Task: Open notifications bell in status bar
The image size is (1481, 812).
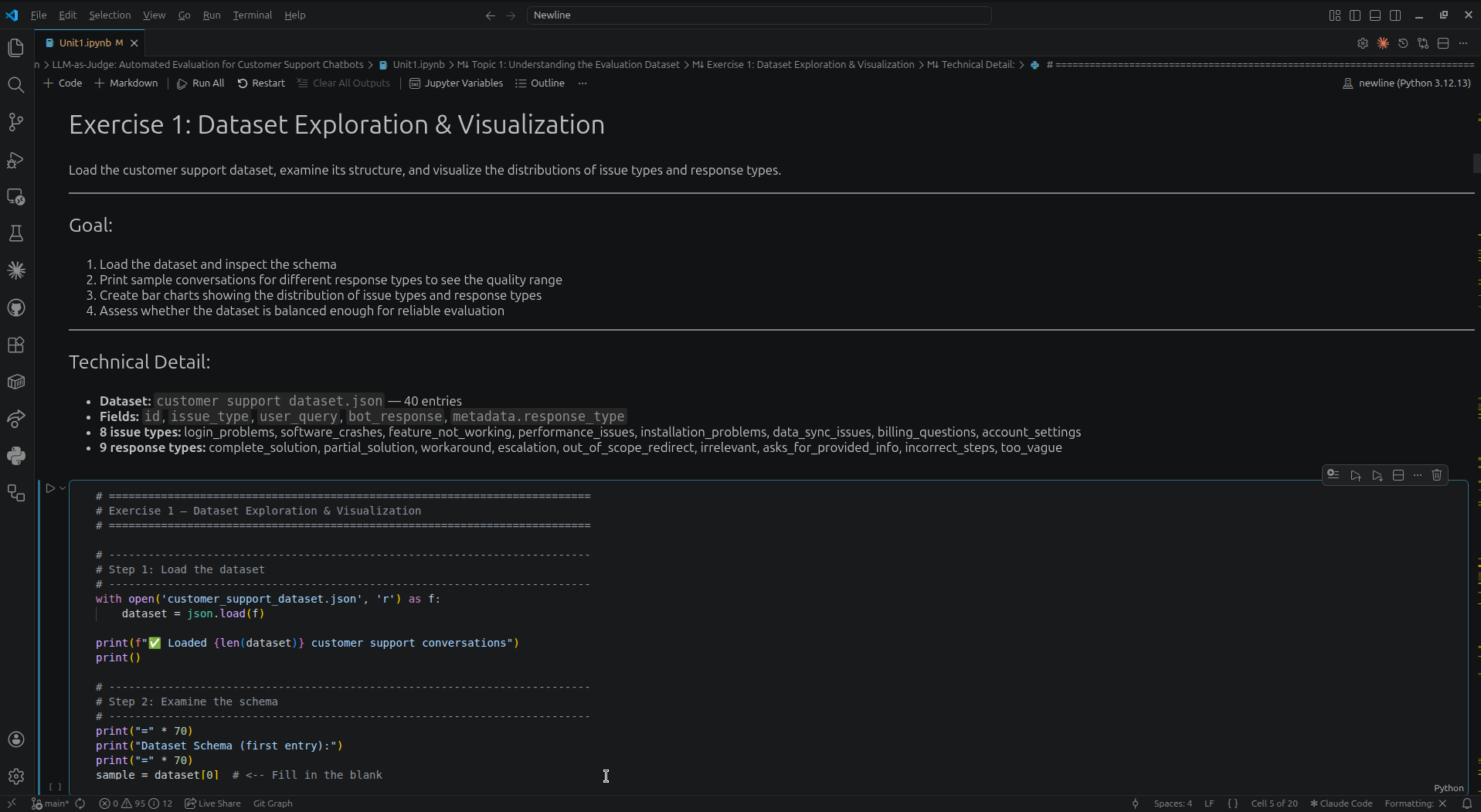Action: 1466,804
